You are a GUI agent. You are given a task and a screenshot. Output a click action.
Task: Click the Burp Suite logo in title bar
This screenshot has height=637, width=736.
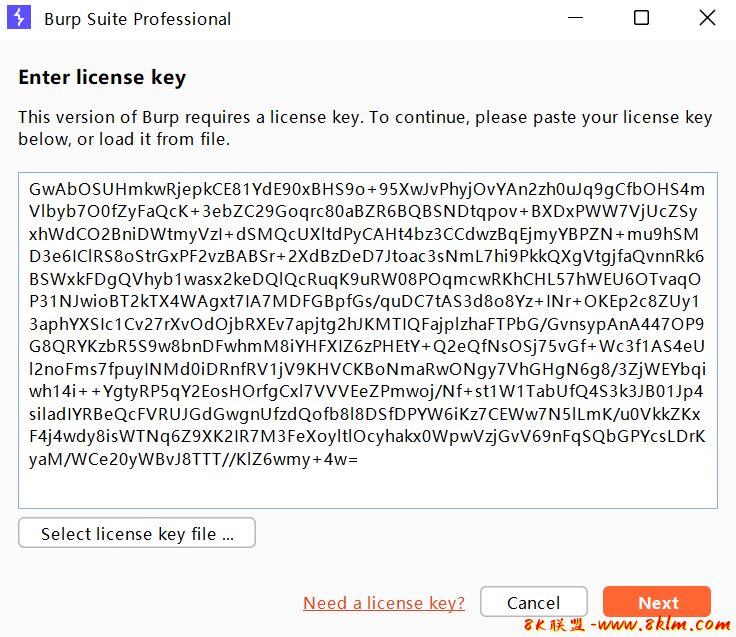pyautogui.click(x=20, y=19)
